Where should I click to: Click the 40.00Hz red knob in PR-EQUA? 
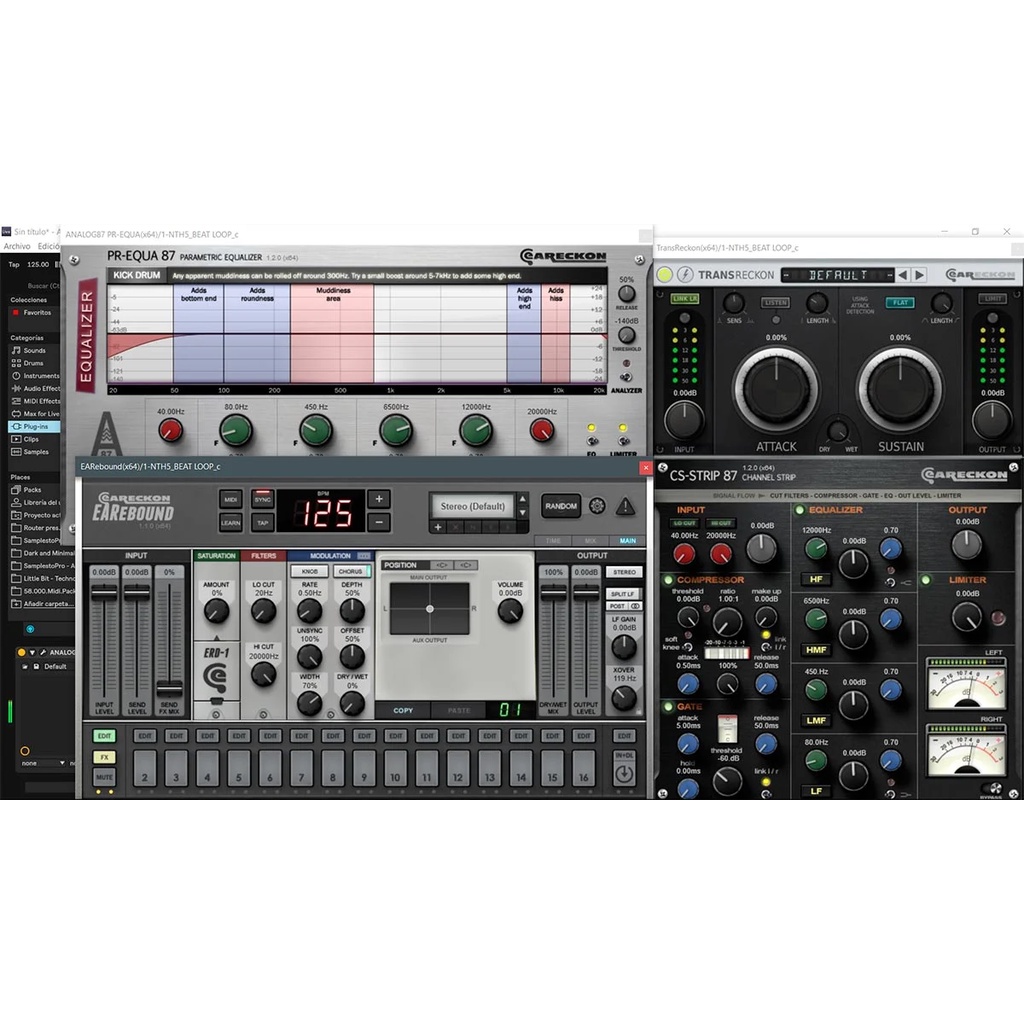tap(170, 430)
